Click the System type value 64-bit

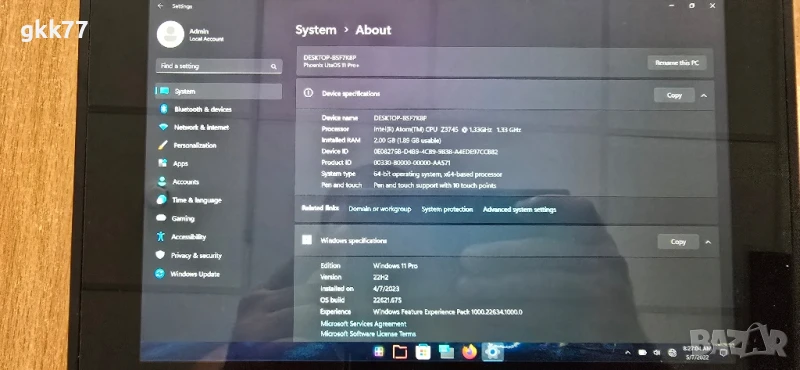point(438,174)
